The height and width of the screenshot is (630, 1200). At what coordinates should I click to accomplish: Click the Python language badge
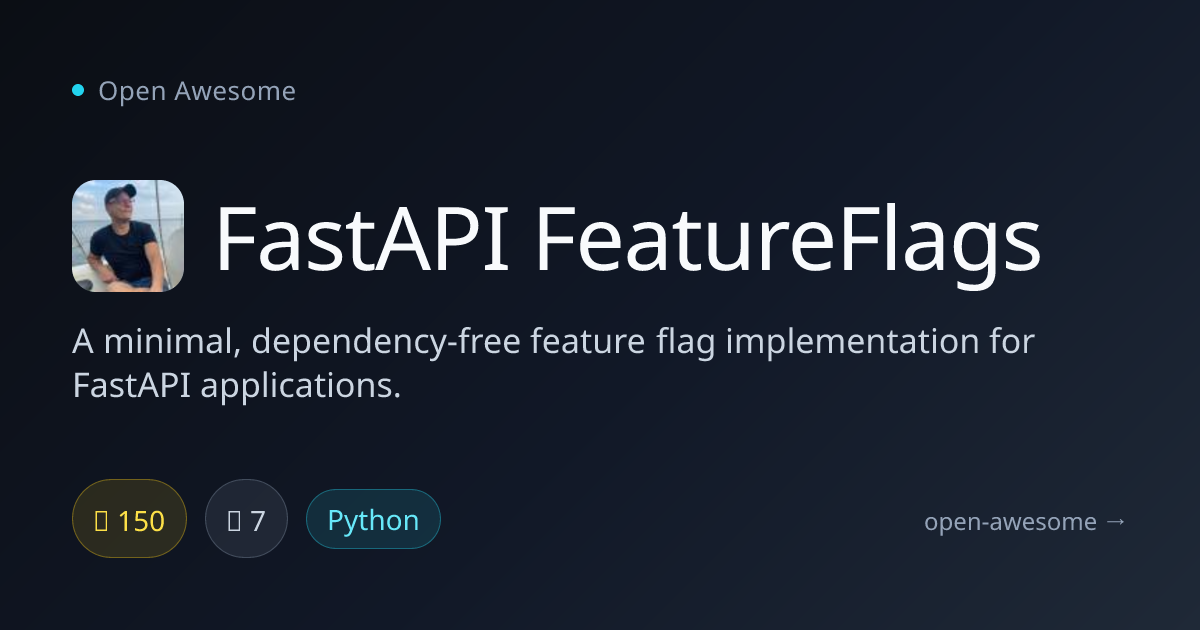373,519
